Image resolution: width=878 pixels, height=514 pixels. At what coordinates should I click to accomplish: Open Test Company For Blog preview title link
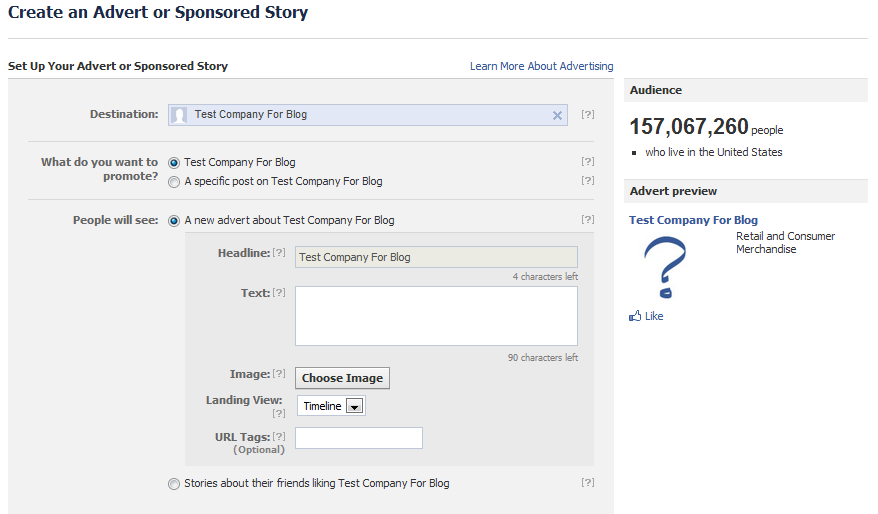pos(693,220)
